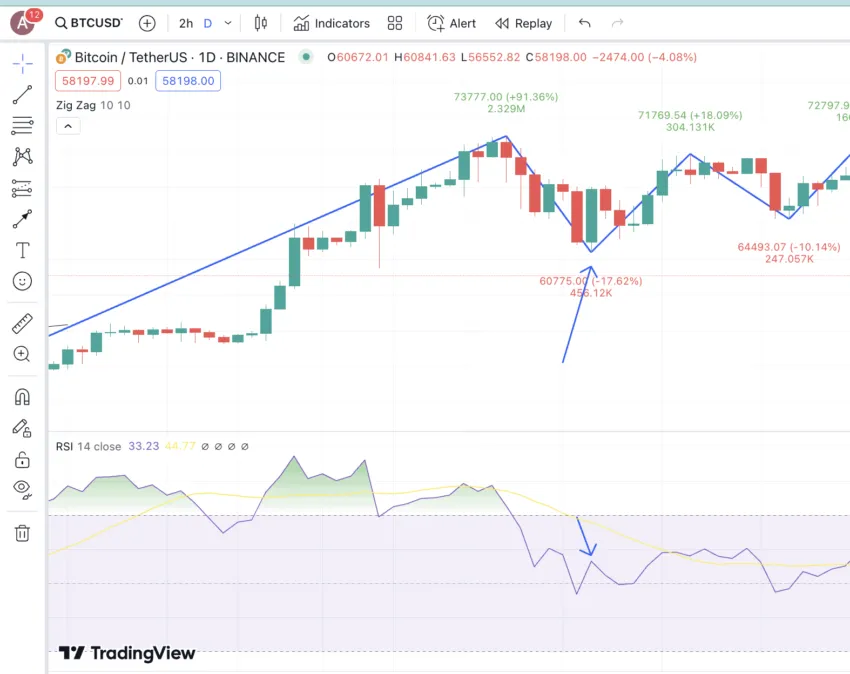Open the candlestick chart type menu

point(261,23)
